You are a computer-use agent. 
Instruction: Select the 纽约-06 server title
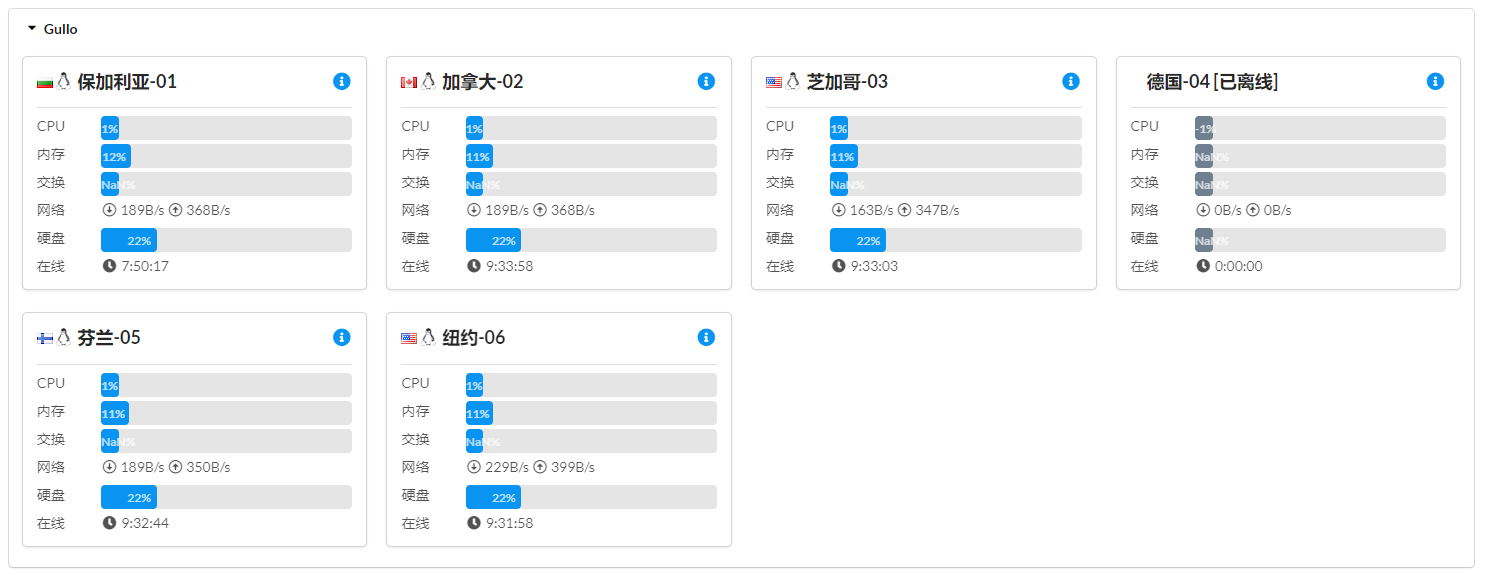click(474, 338)
